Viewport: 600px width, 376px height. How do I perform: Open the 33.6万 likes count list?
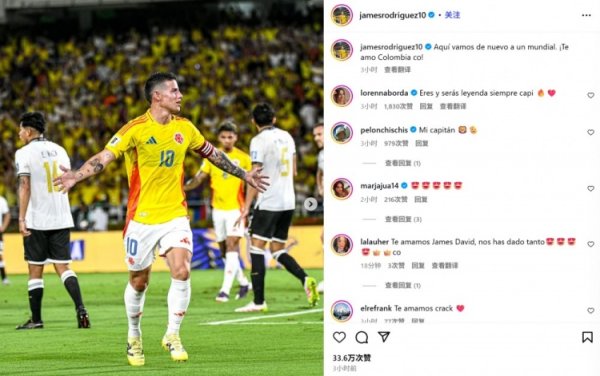pos(352,358)
